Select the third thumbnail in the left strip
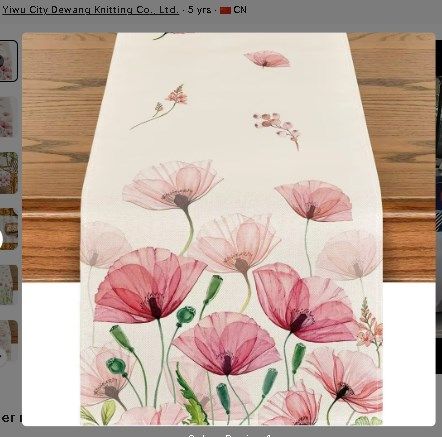Image resolution: width=442 pixels, height=437 pixels. pyautogui.click(x=8, y=173)
